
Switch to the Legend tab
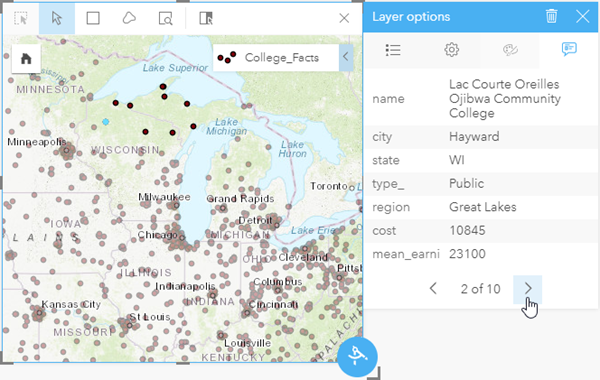point(393,50)
